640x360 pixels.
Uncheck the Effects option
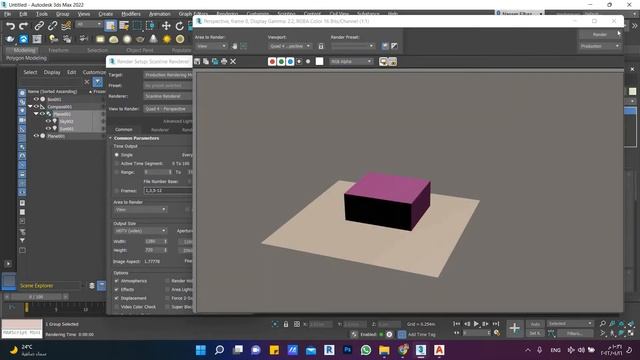[117, 289]
